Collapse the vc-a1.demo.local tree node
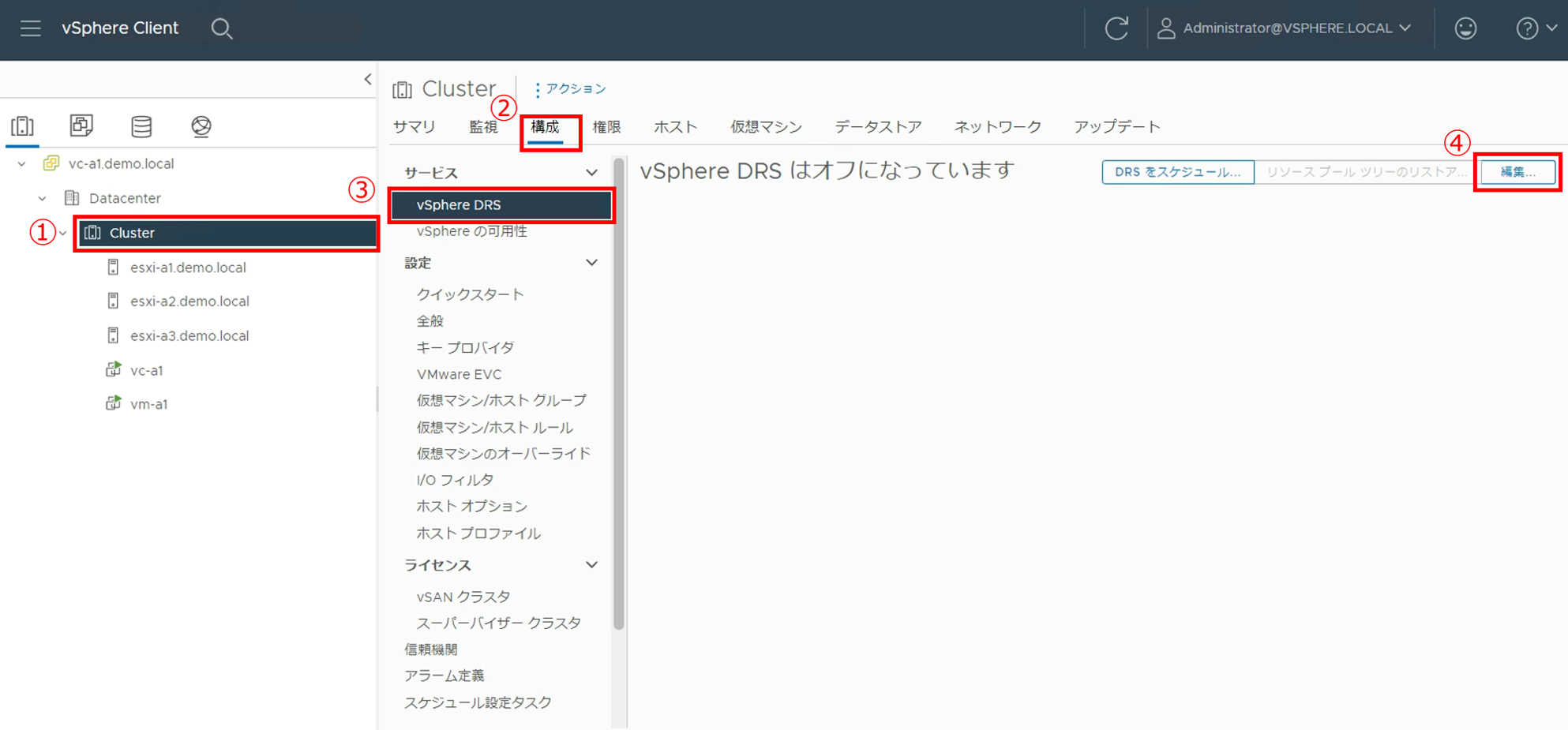Image resolution: width=1568 pixels, height=730 pixels. (x=22, y=163)
